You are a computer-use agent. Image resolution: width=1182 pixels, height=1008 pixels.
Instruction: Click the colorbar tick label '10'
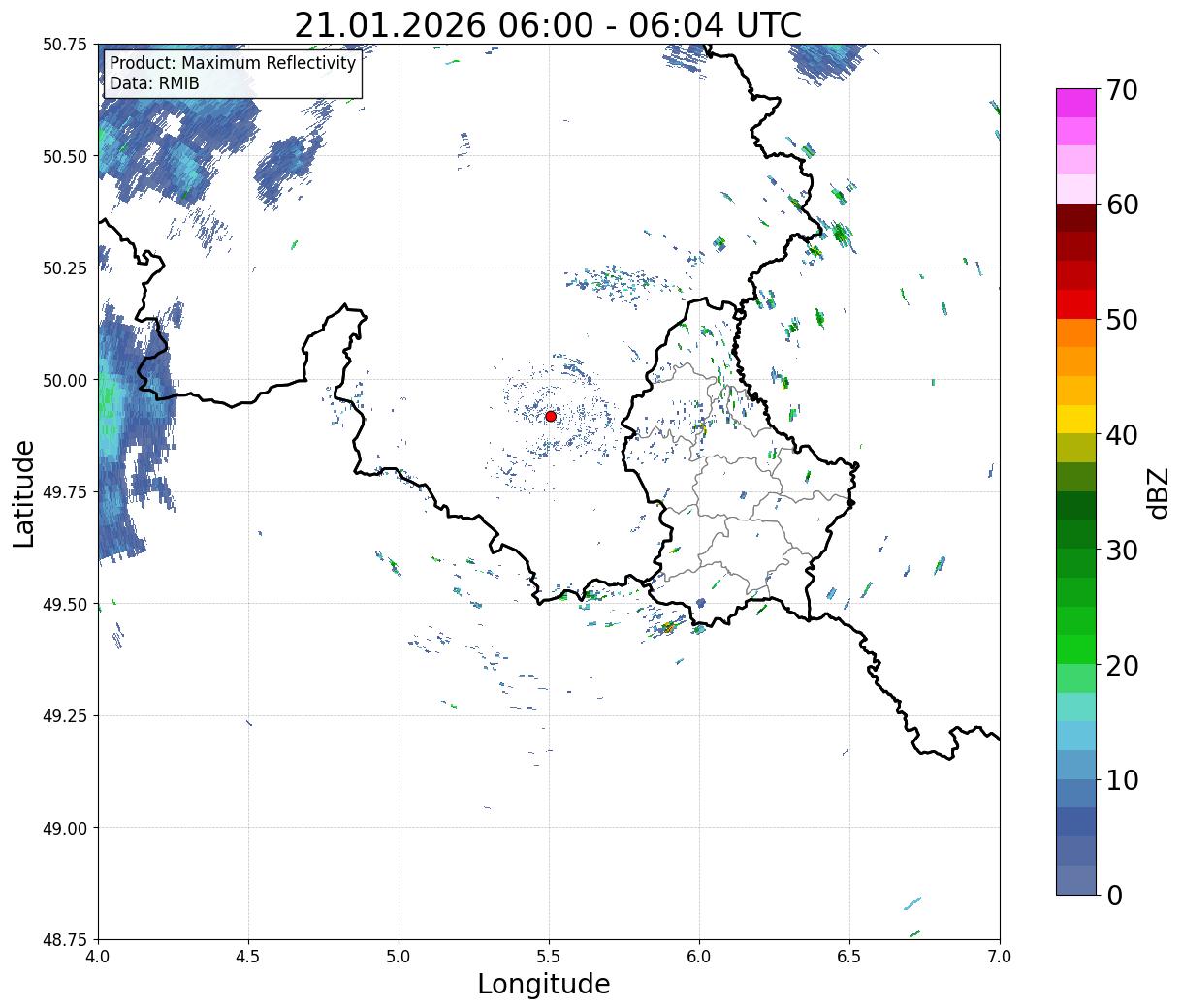coord(1122,780)
